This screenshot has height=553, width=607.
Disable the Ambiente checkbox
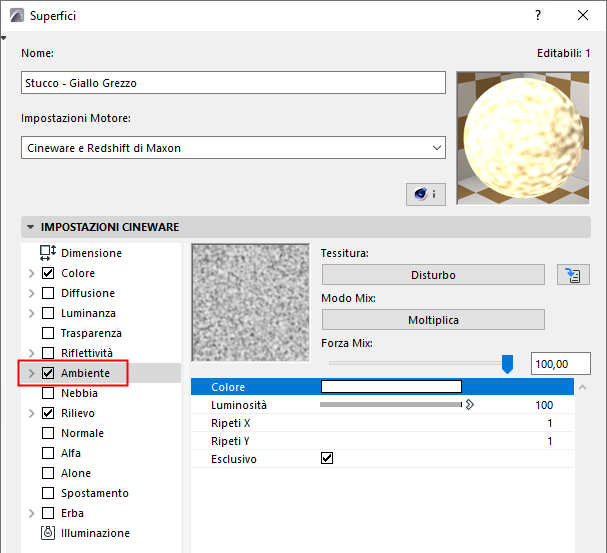click(48, 373)
